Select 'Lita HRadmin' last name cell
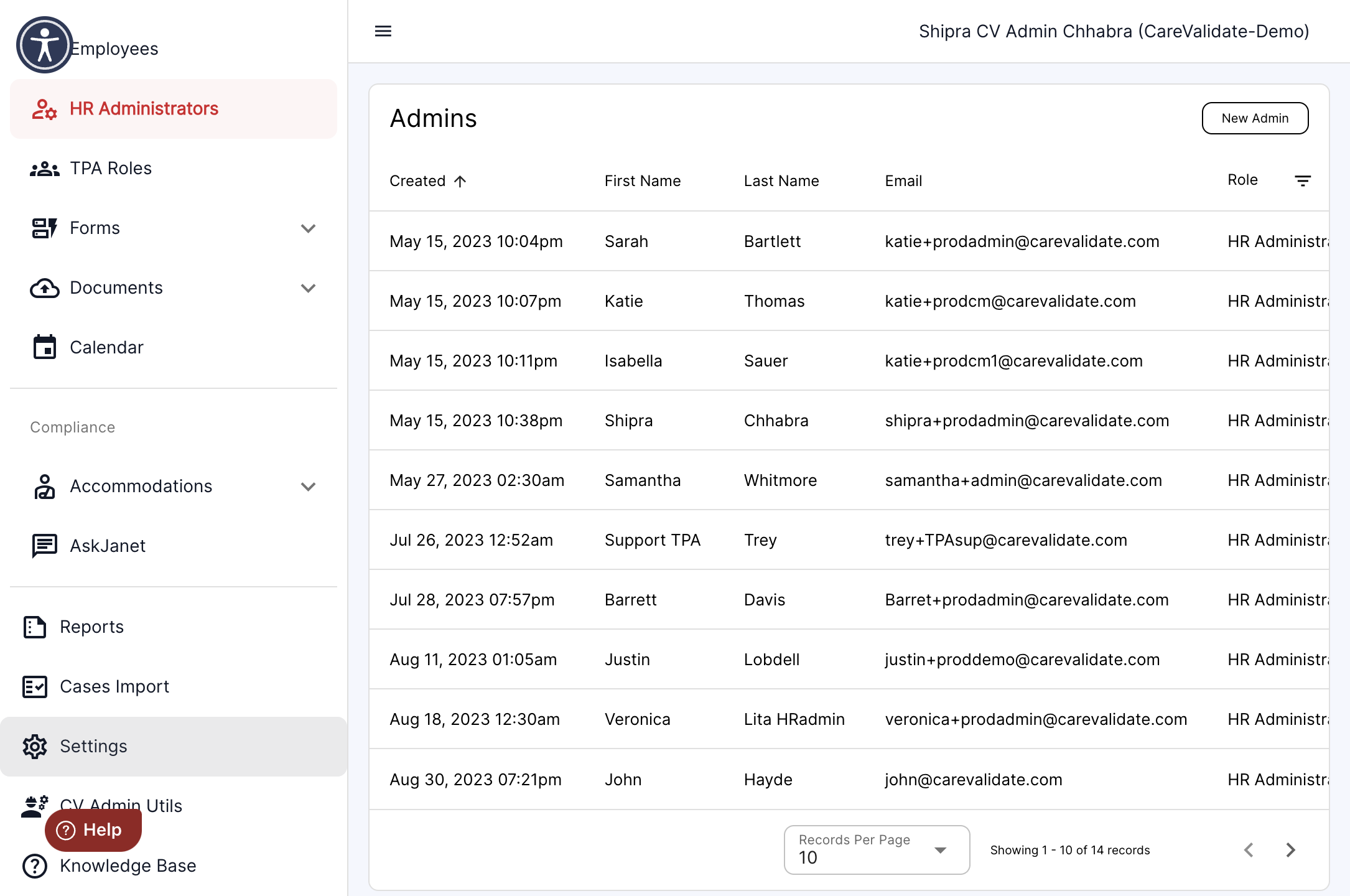 [x=794, y=719]
